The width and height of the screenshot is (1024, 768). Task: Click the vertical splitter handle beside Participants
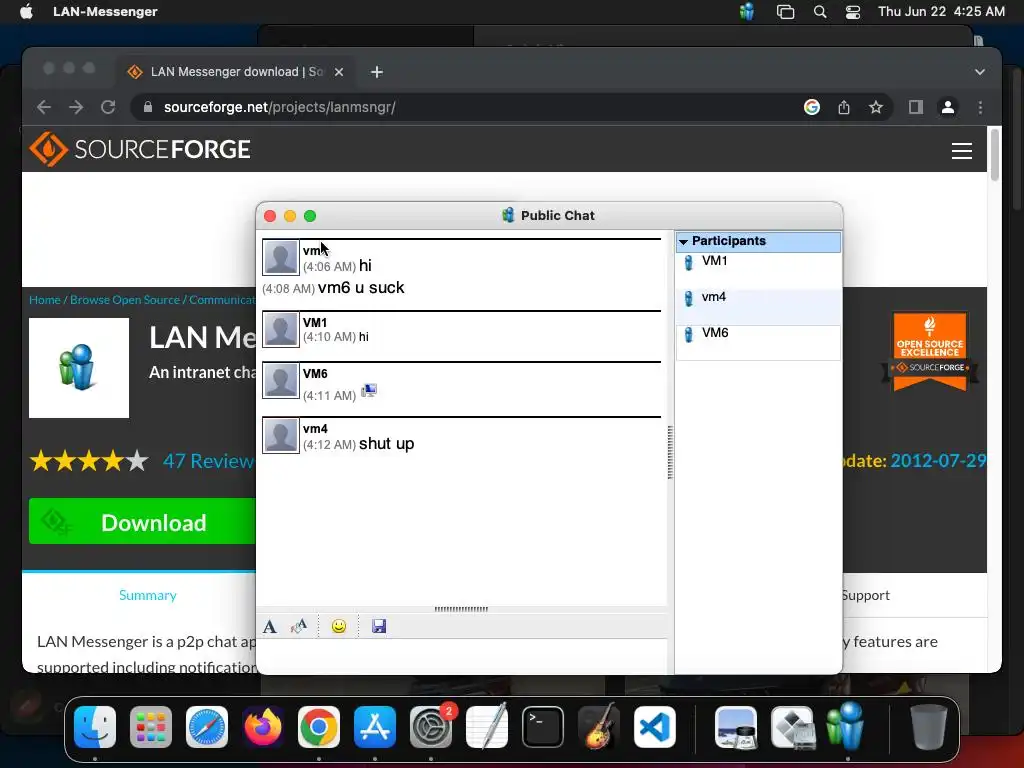(x=670, y=452)
